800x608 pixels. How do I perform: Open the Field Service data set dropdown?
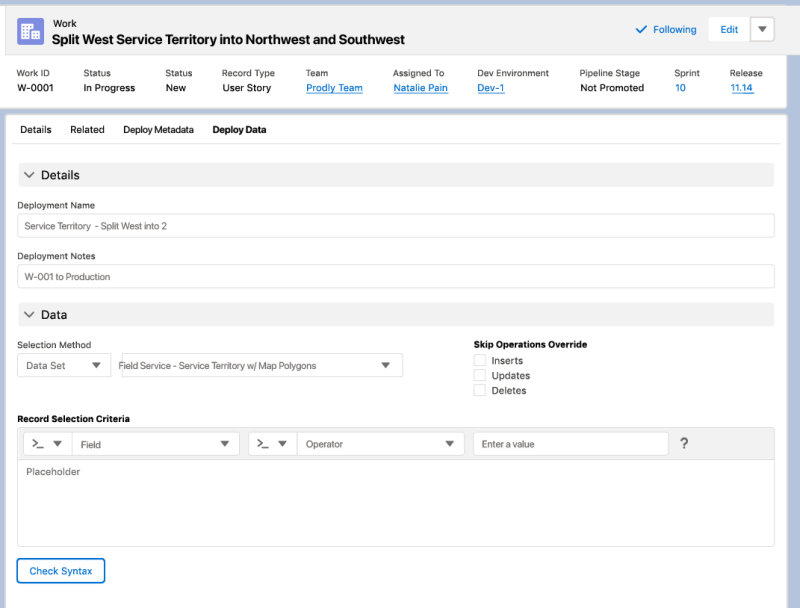click(x=262, y=365)
